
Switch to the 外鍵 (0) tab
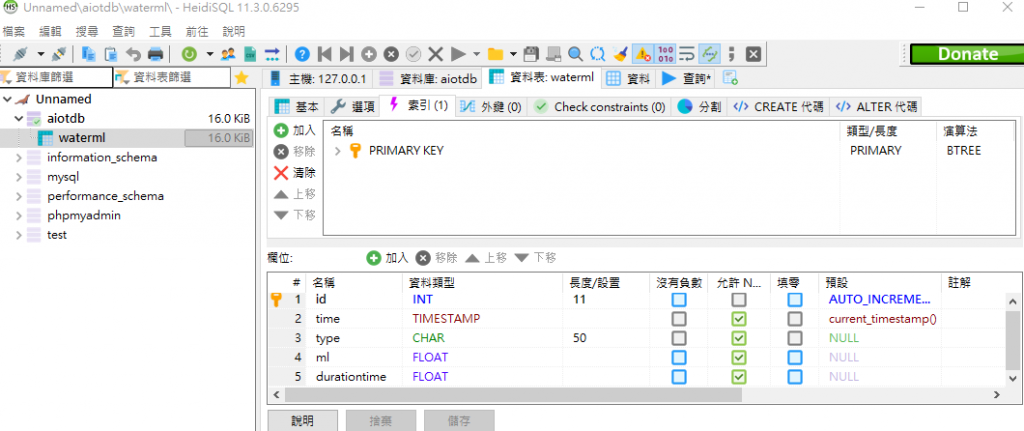[490, 107]
